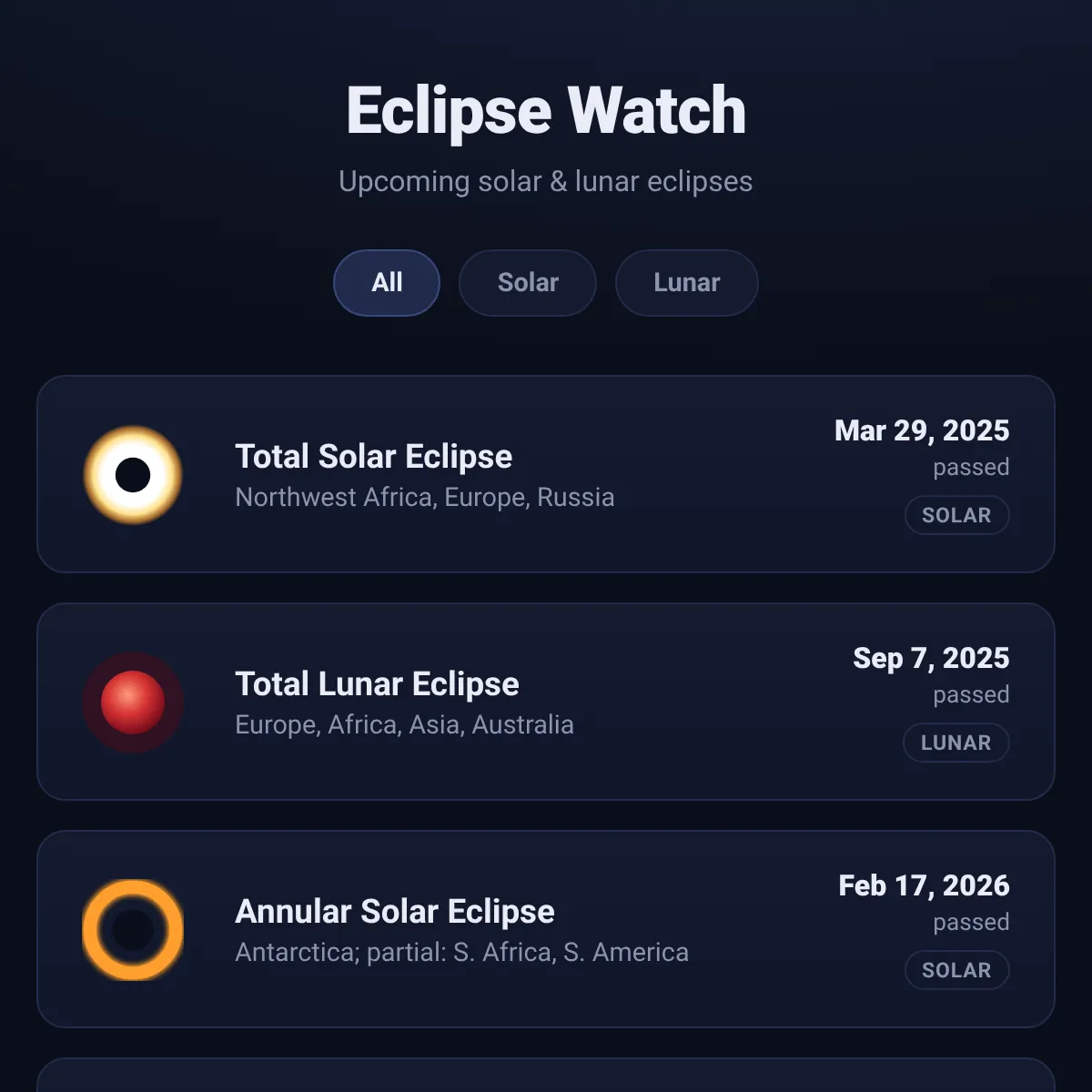Select the All filter pill
The height and width of the screenshot is (1092, 1092).
[387, 283]
